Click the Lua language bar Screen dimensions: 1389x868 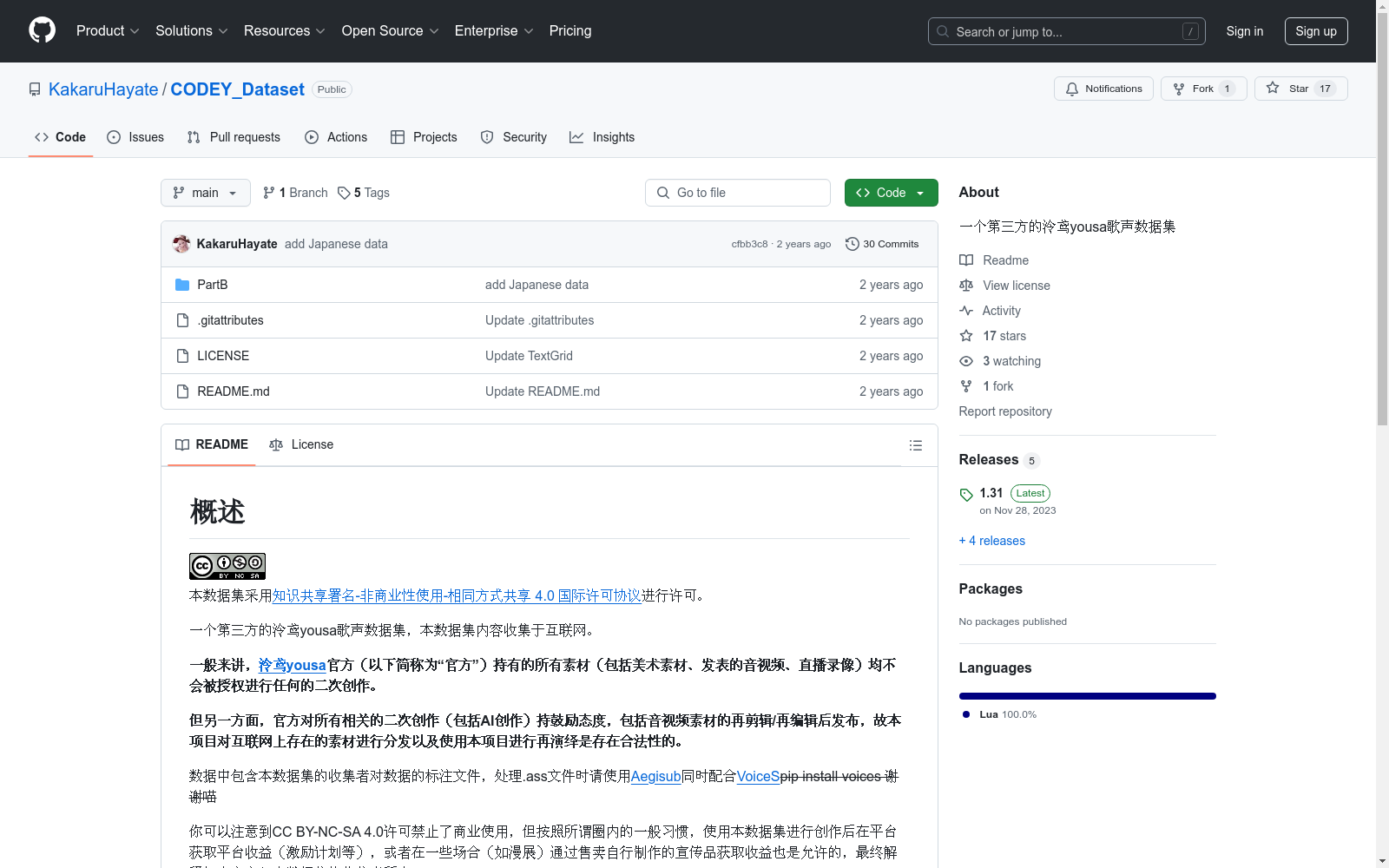coord(1087,696)
